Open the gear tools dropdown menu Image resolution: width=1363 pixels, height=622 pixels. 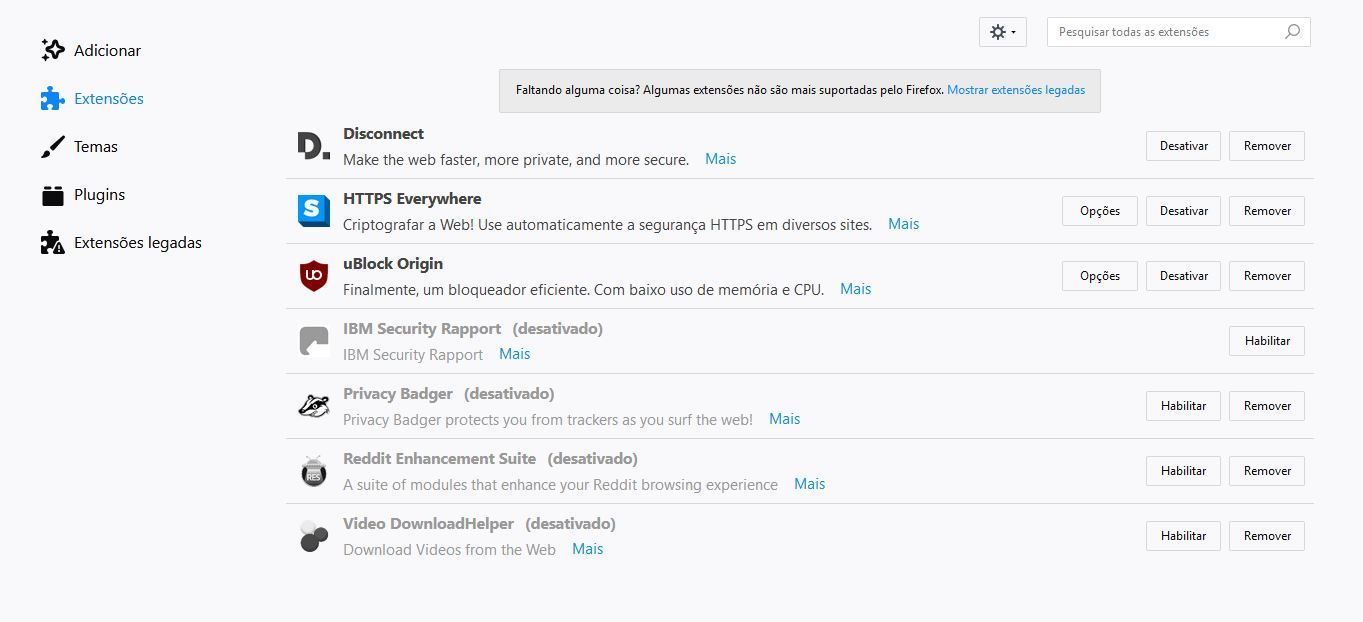point(1002,32)
